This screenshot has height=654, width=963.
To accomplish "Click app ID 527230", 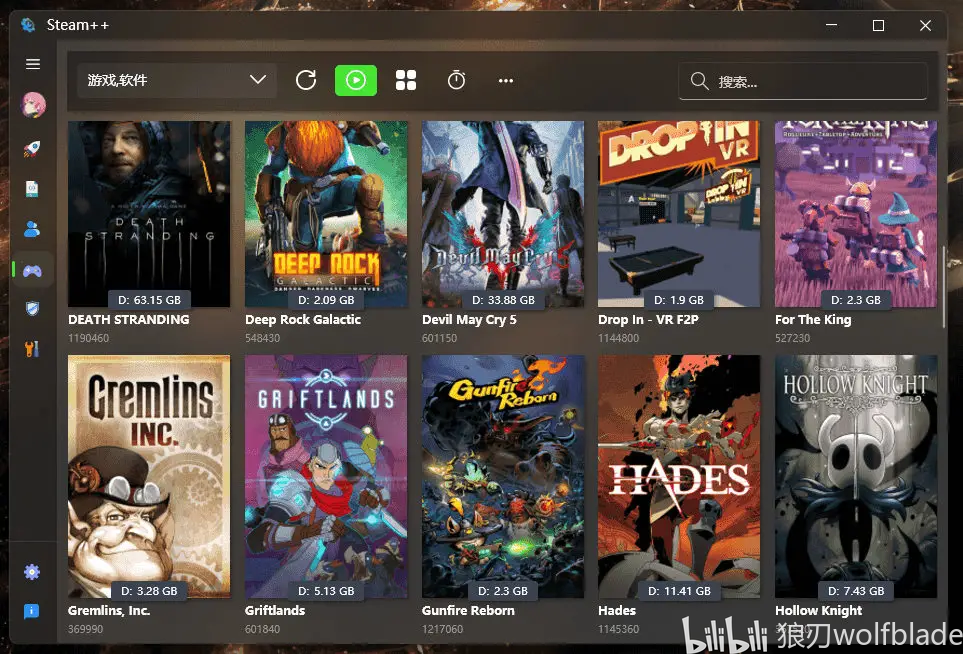I will (x=792, y=338).
